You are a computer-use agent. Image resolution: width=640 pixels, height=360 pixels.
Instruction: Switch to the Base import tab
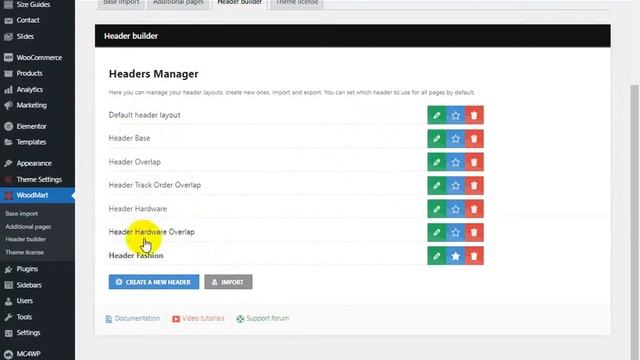point(121,3)
